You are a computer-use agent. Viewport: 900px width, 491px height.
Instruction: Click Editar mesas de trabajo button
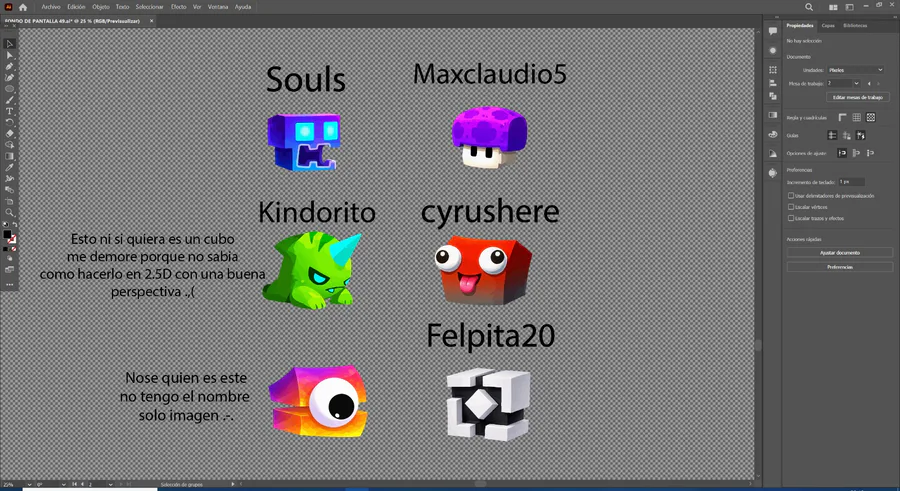858,98
